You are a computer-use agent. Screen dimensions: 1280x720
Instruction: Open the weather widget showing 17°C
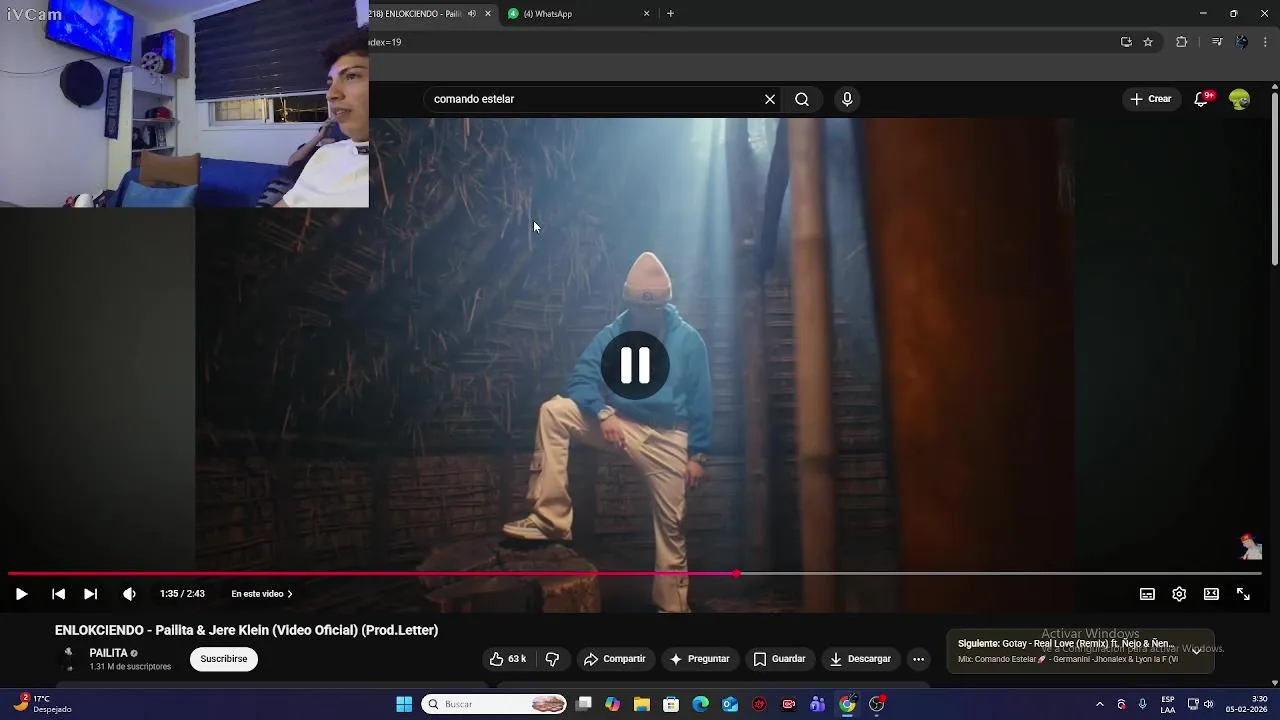(x=42, y=704)
